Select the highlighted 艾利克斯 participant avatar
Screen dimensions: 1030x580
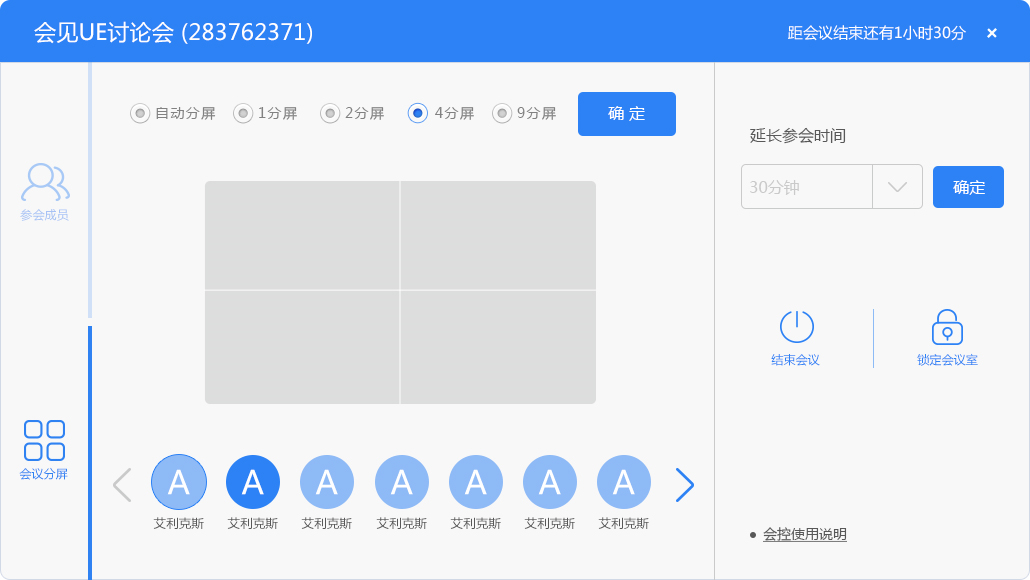[x=253, y=481]
